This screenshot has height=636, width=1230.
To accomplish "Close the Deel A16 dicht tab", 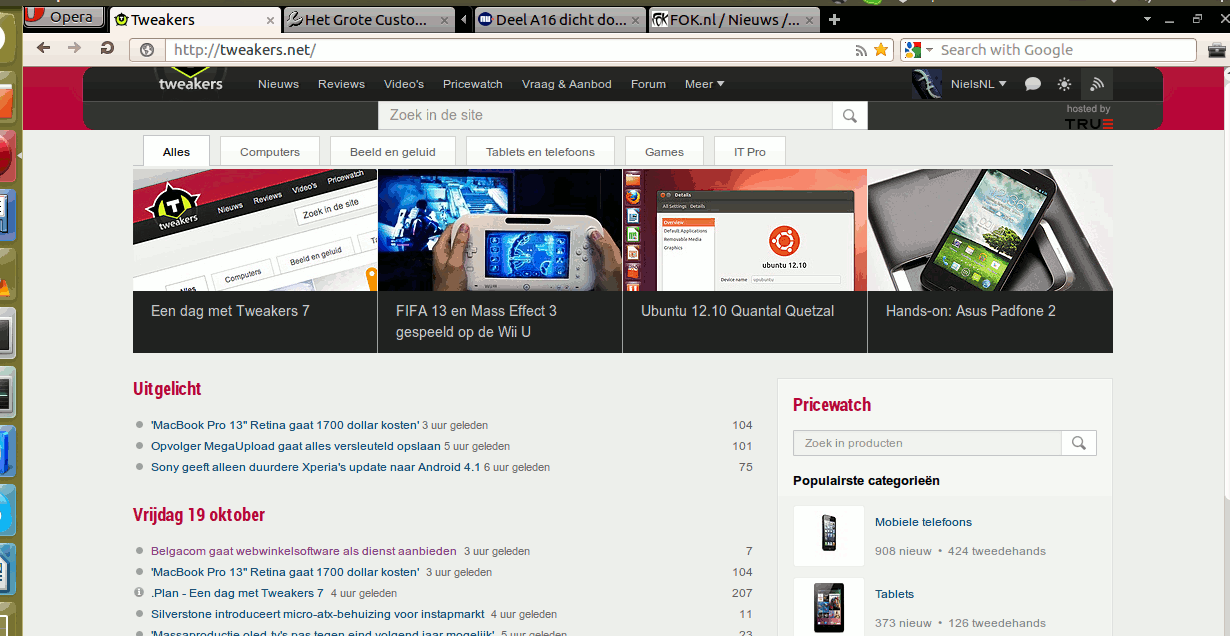I will pyautogui.click(x=637, y=20).
